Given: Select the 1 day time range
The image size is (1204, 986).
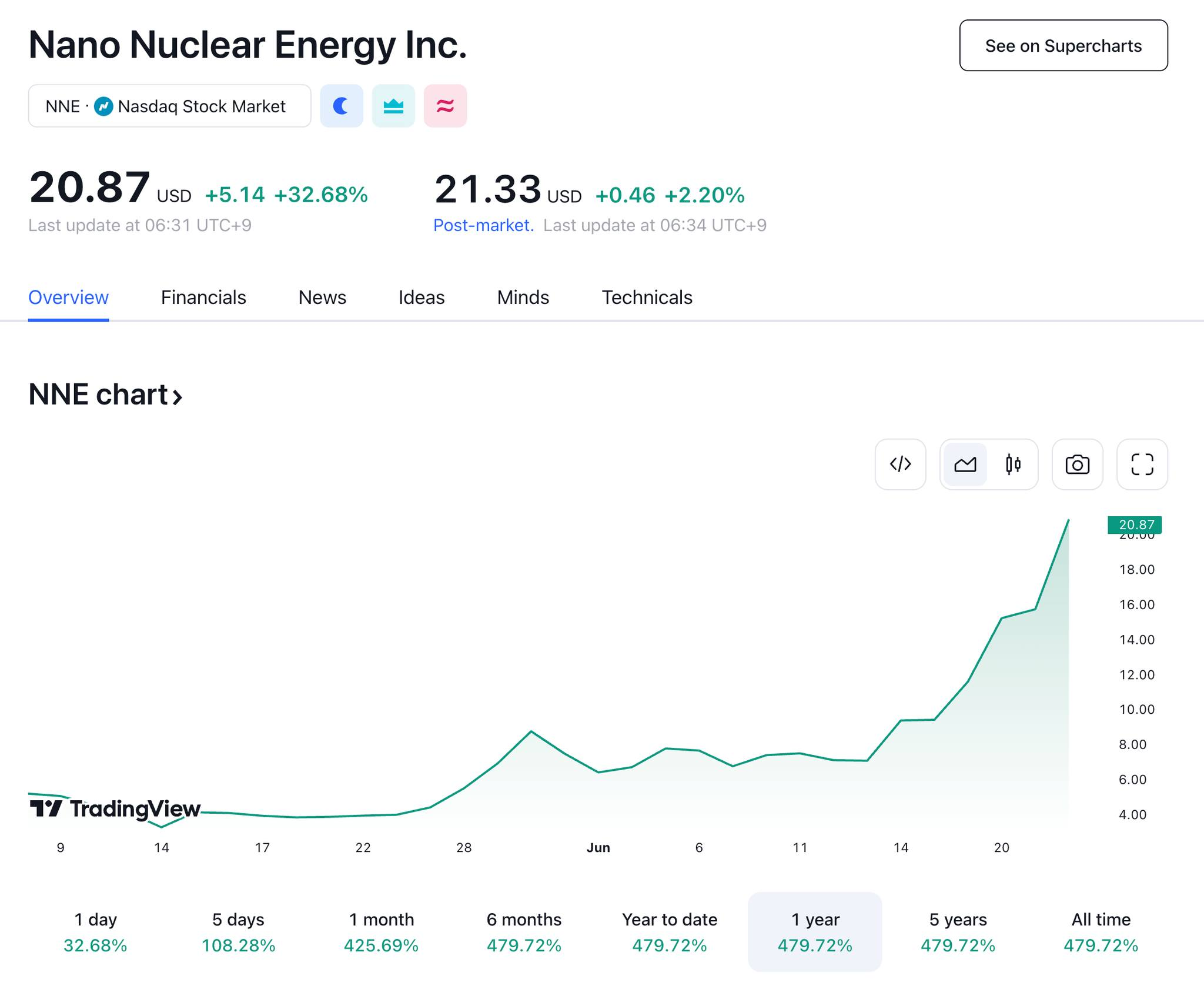Looking at the screenshot, I should [95, 931].
